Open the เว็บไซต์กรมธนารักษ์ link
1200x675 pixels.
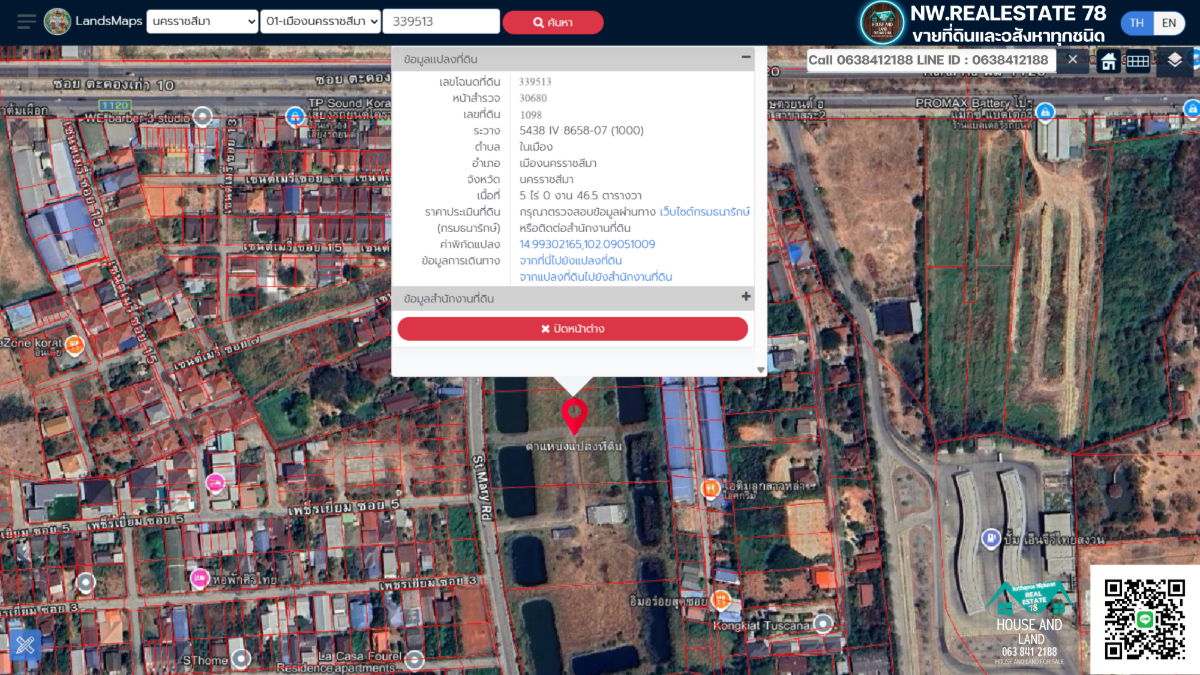(x=704, y=212)
